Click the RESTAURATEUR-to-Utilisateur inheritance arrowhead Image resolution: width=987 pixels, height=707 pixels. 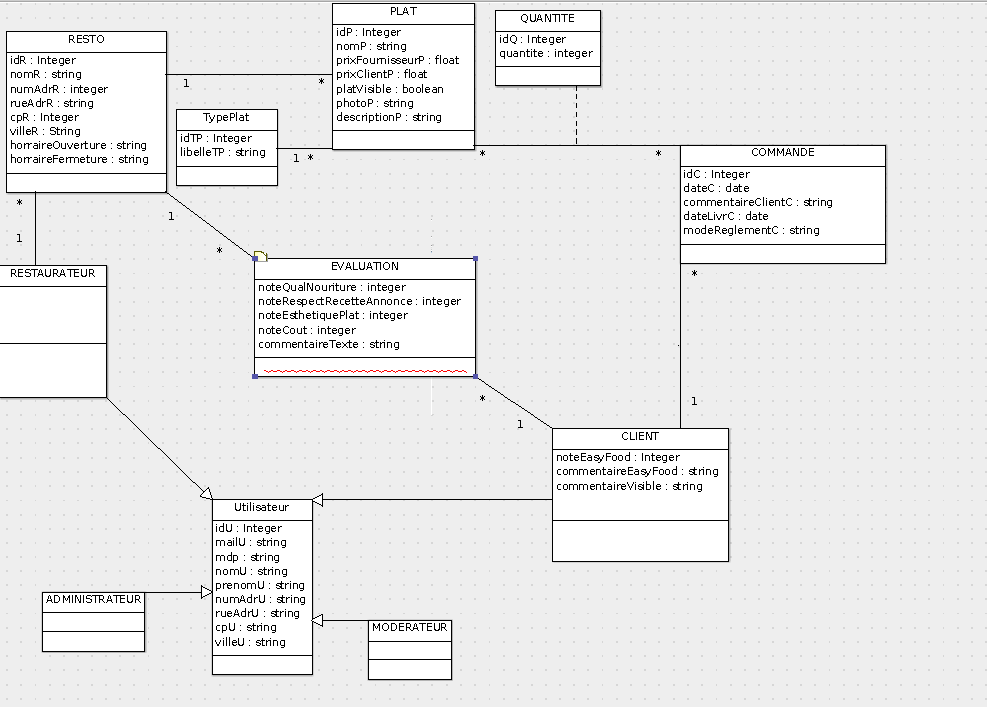point(206,493)
